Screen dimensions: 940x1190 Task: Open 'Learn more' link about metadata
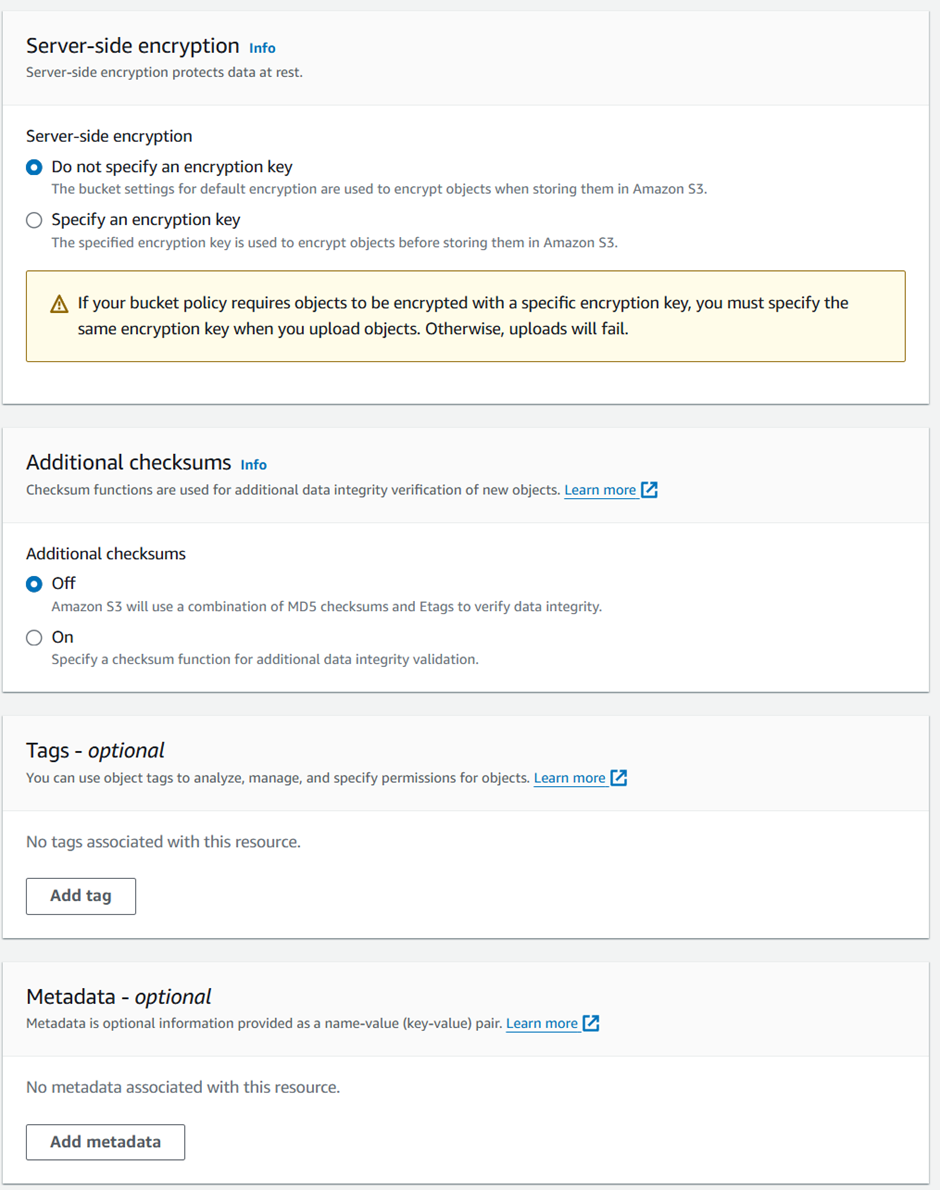(542, 1023)
